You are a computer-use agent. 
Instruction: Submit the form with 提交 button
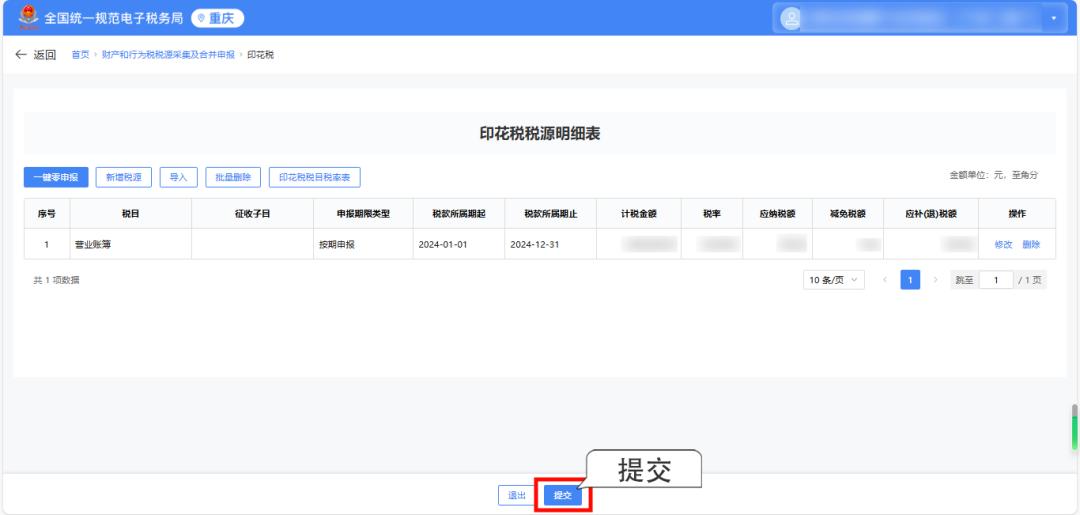(x=563, y=495)
